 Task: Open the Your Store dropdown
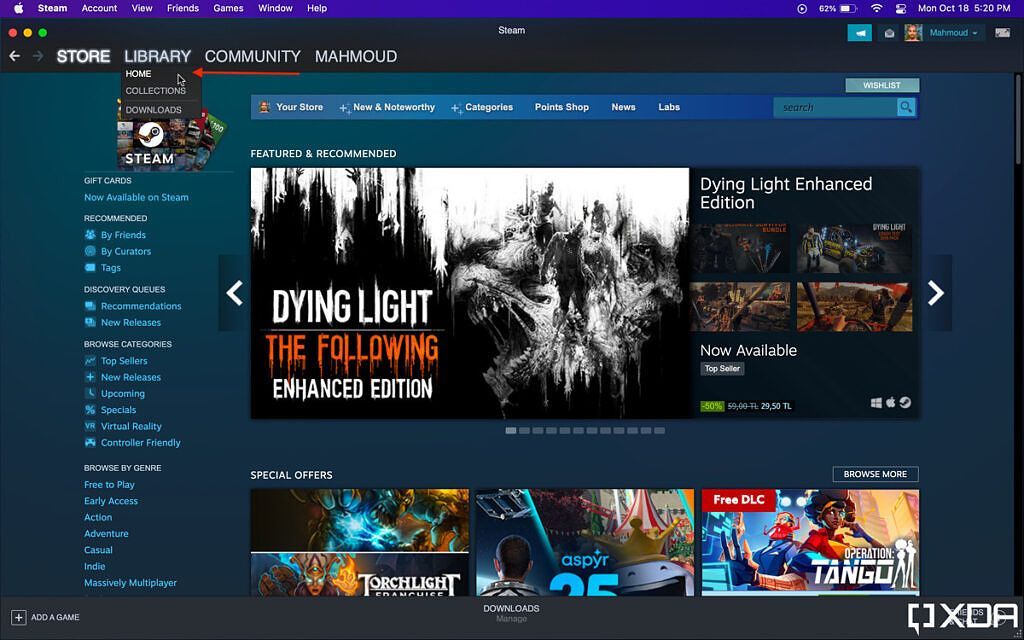coord(291,107)
